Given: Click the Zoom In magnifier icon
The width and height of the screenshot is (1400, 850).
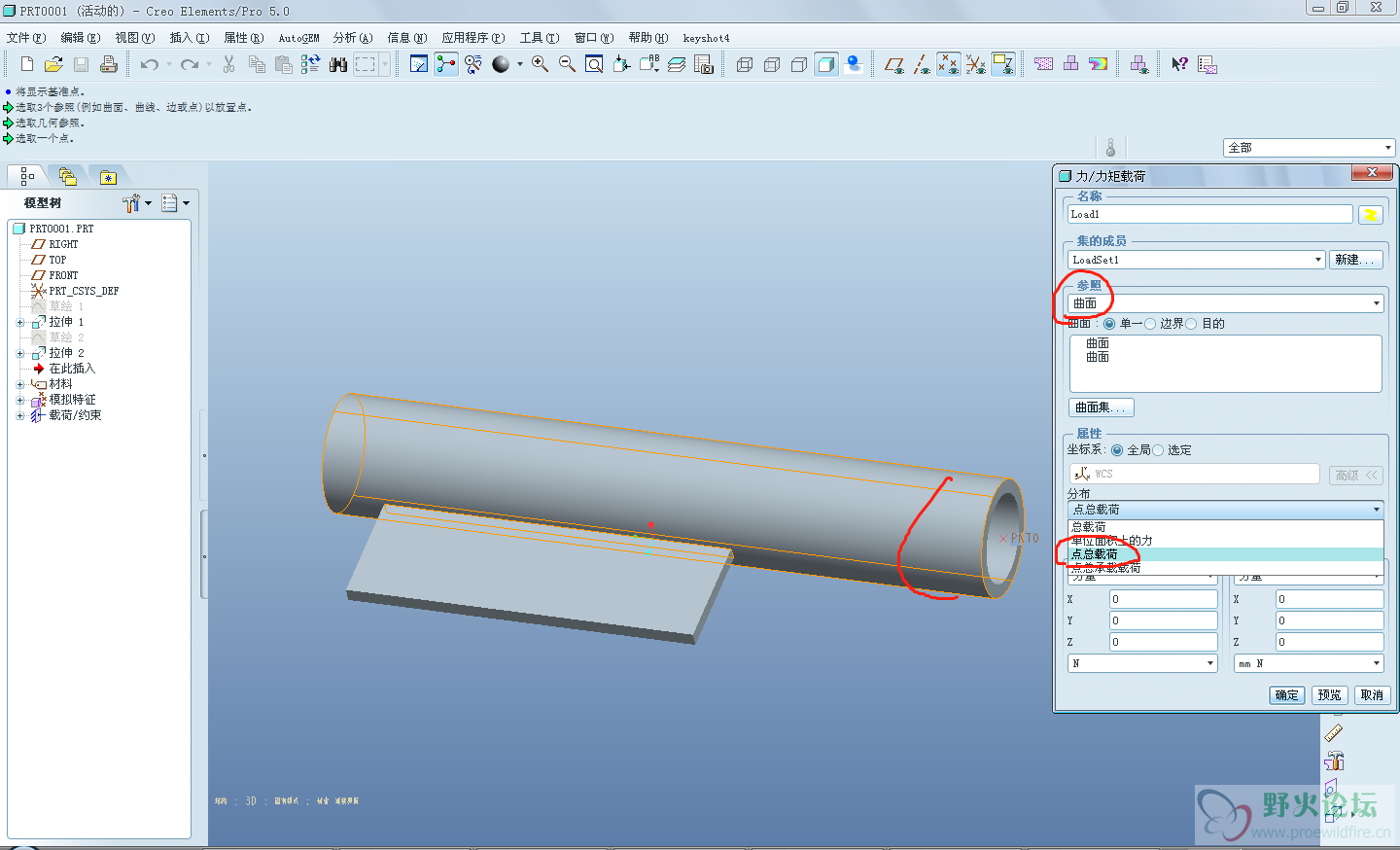Looking at the screenshot, I should pos(540,64).
